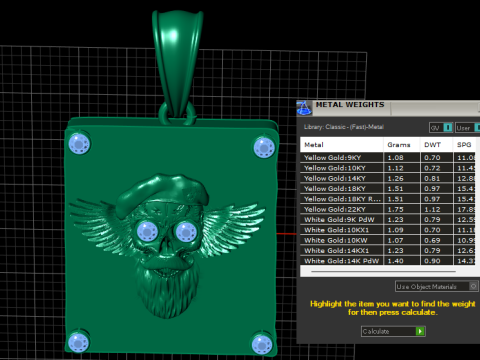Sort by the SPG column header
The image size is (480, 360).
pyautogui.click(x=464, y=145)
